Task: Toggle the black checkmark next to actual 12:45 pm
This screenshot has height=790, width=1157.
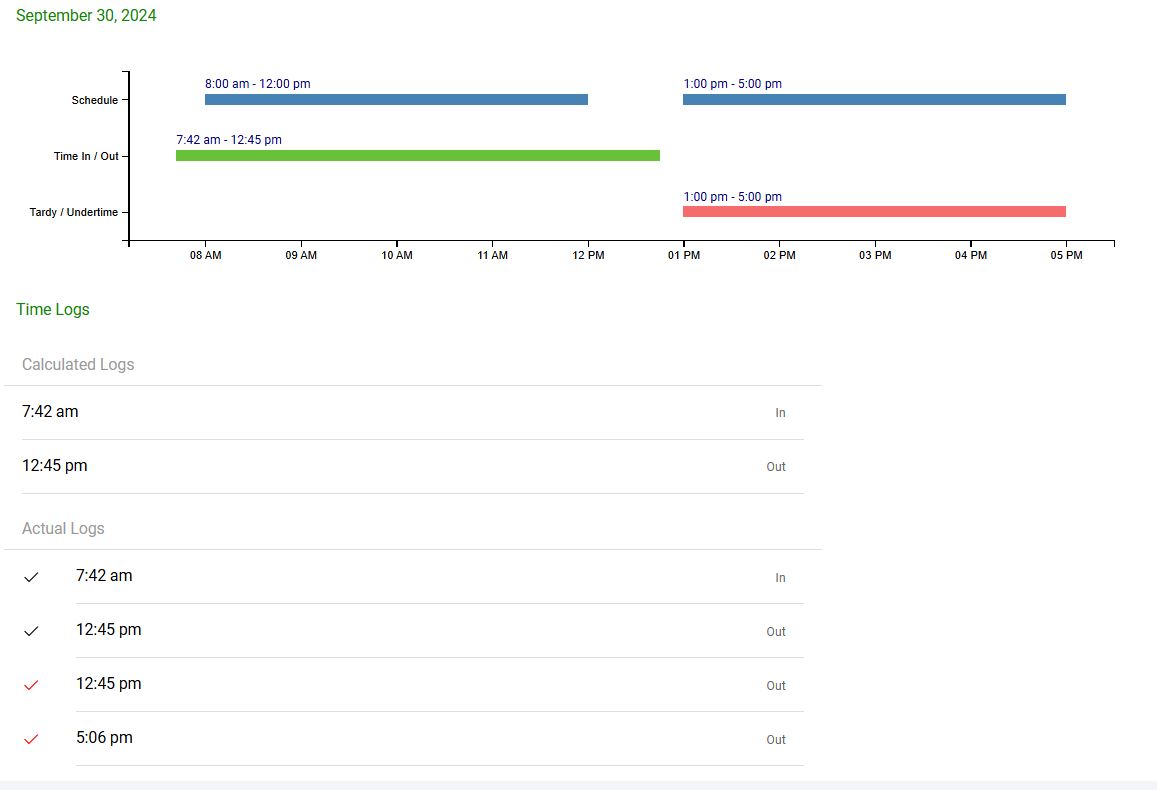Action: tap(31, 631)
